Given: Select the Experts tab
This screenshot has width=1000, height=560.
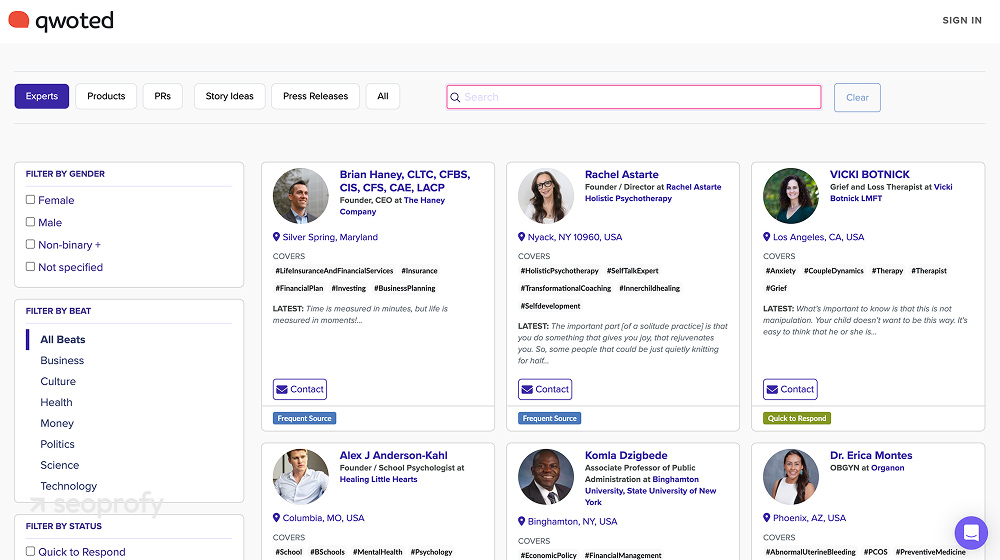Looking at the screenshot, I should coord(41,96).
